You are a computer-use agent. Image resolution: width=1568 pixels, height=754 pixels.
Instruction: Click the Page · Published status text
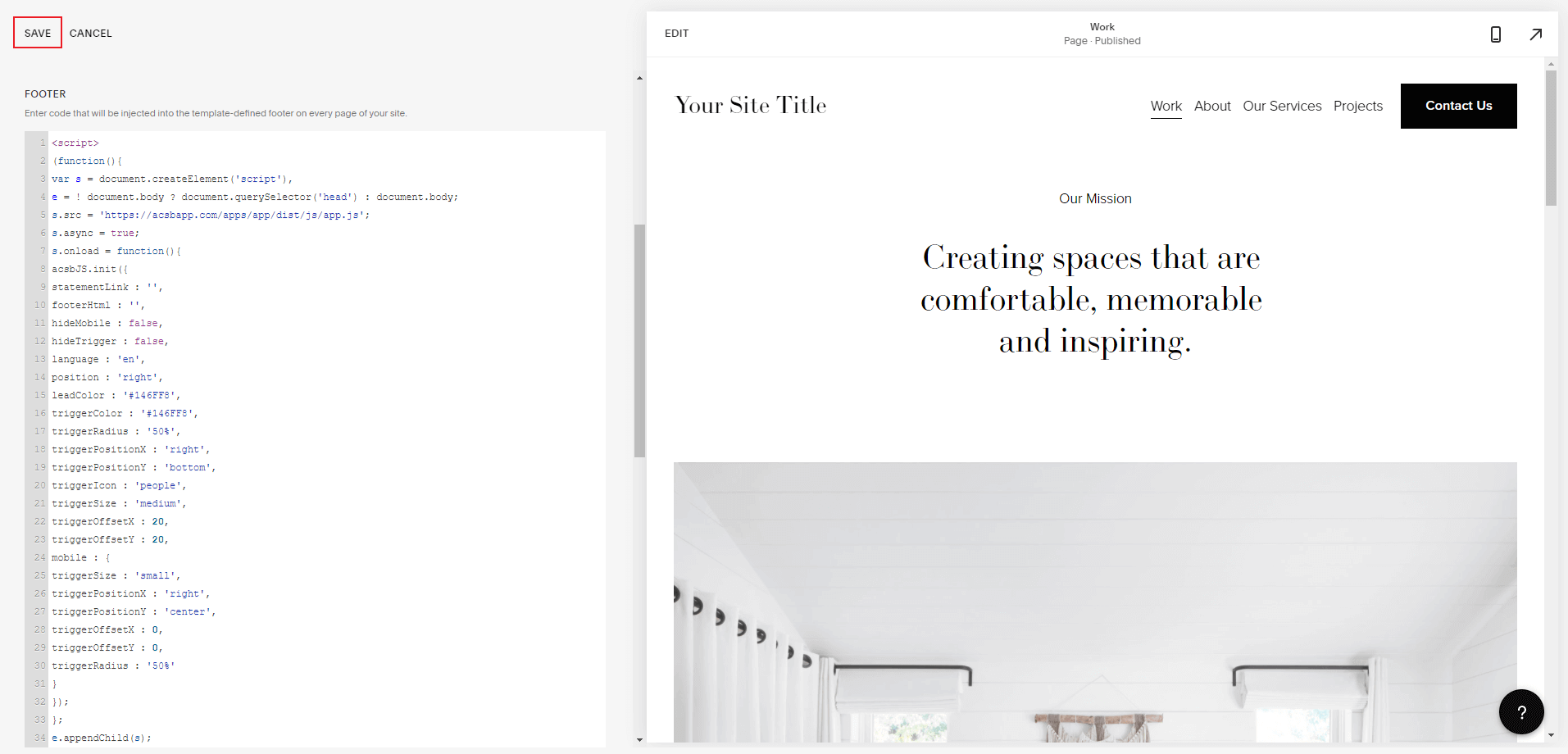1102,41
